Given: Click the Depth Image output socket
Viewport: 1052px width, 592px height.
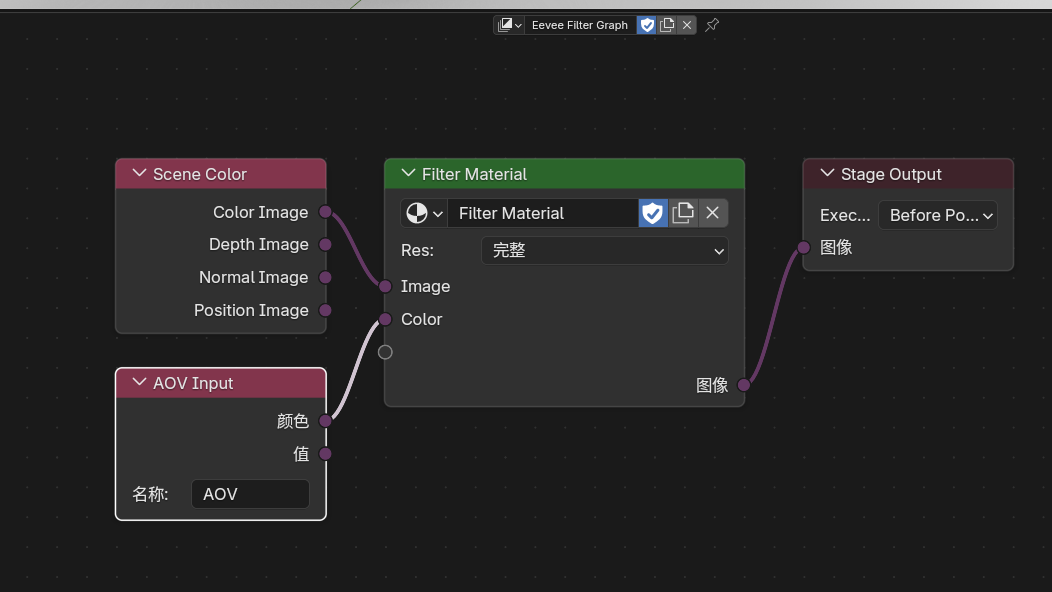Looking at the screenshot, I should tap(325, 244).
